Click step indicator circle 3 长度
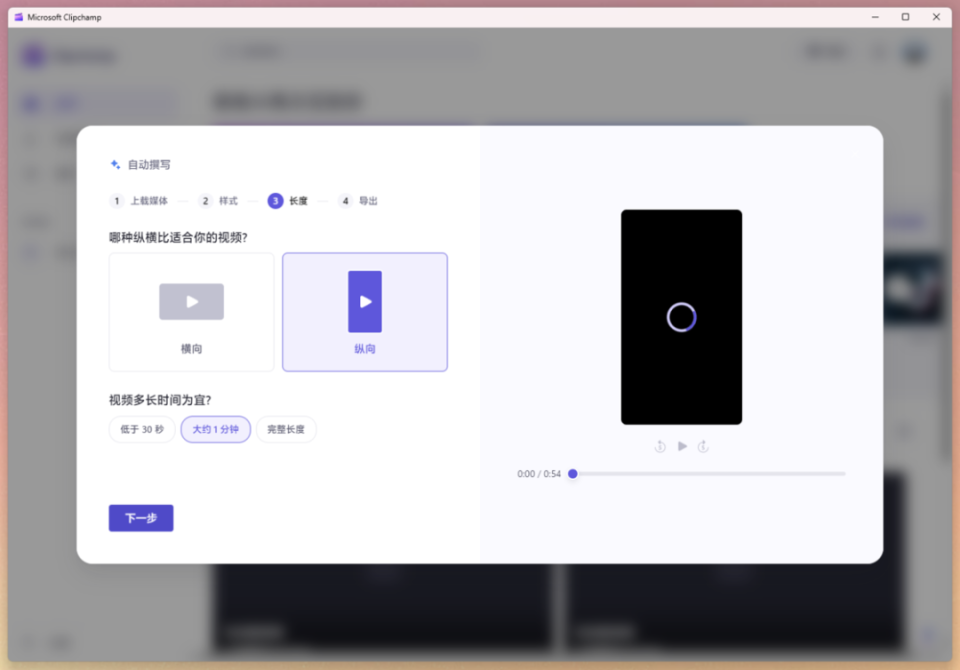 point(277,201)
